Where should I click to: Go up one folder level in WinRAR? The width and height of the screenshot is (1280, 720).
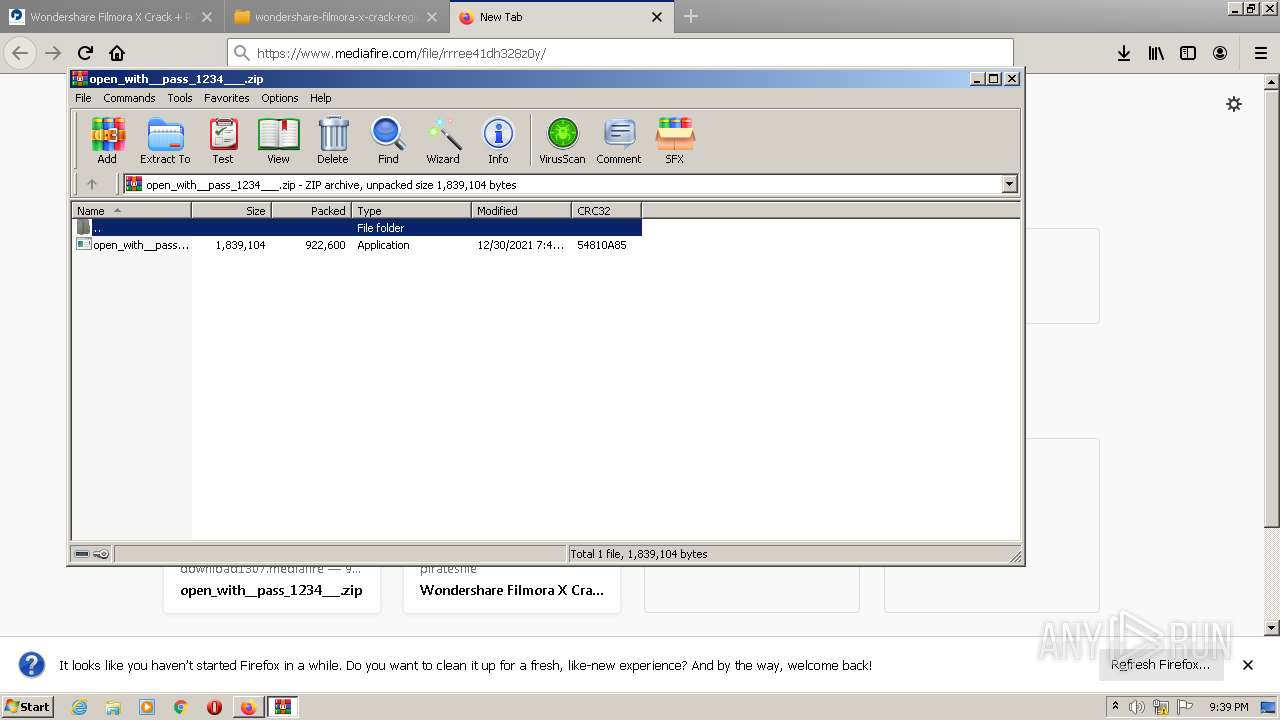92,184
